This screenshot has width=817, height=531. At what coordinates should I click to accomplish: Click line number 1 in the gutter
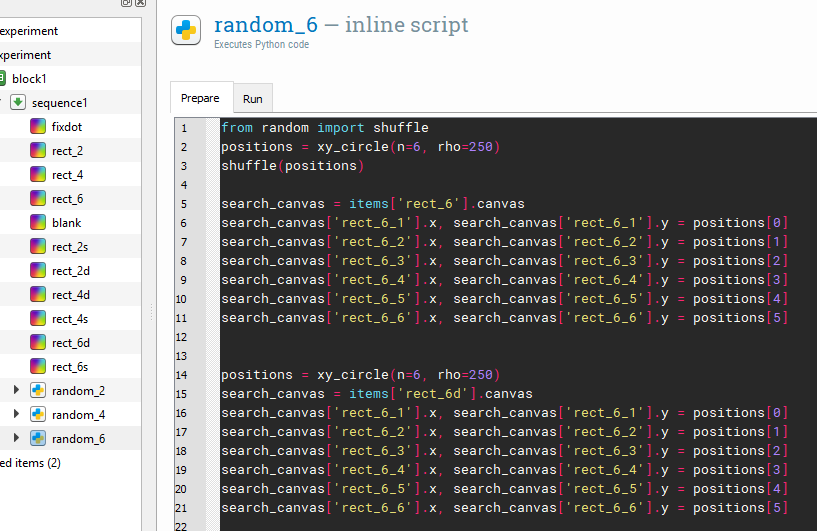[x=184, y=128]
